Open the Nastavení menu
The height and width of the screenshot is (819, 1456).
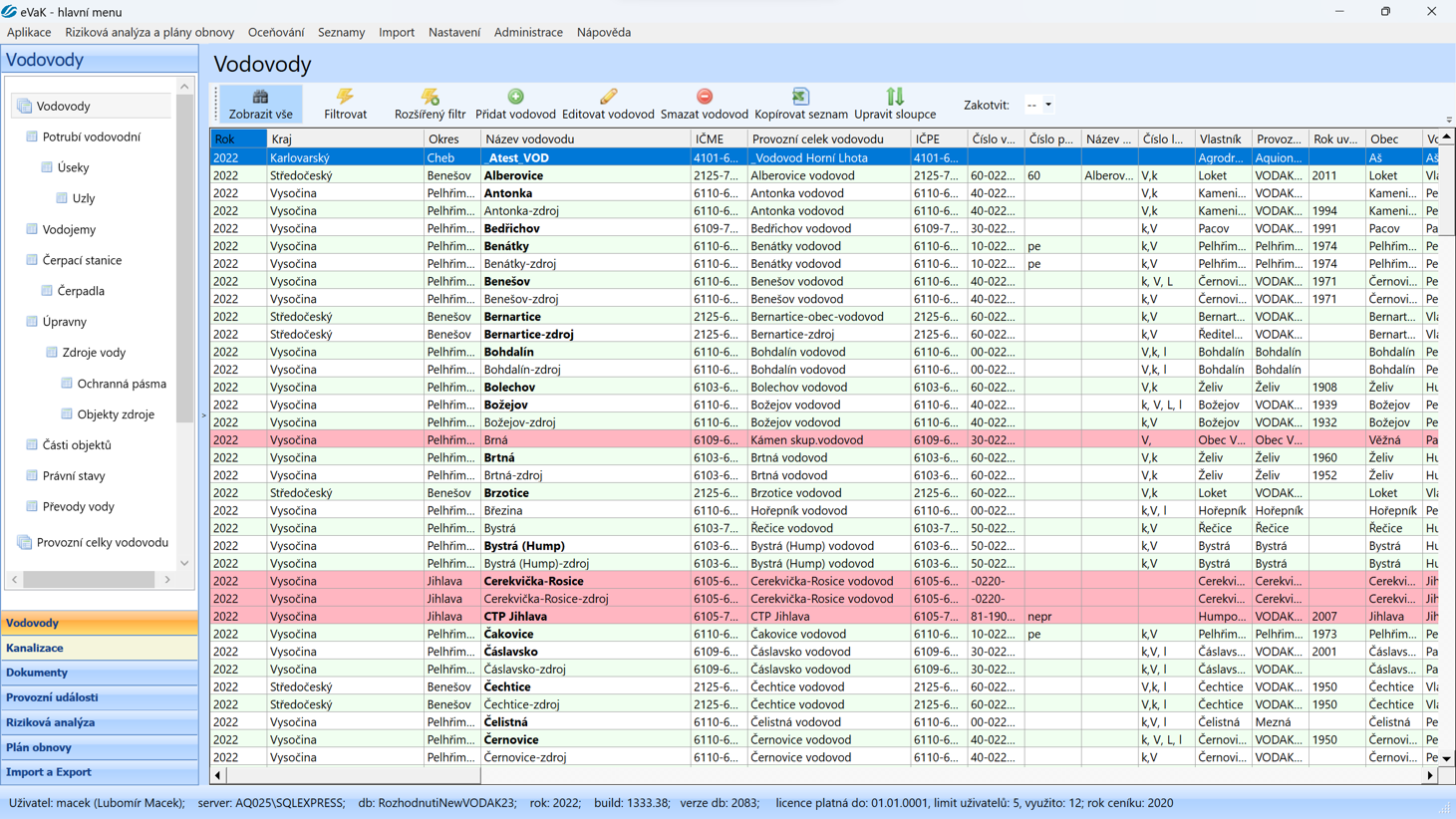(454, 32)
